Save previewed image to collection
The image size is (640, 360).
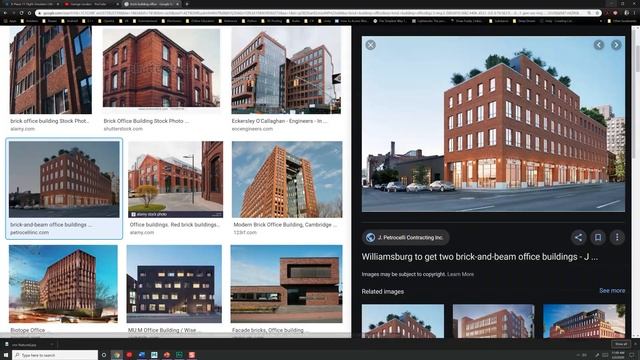(x=598, y=237)
